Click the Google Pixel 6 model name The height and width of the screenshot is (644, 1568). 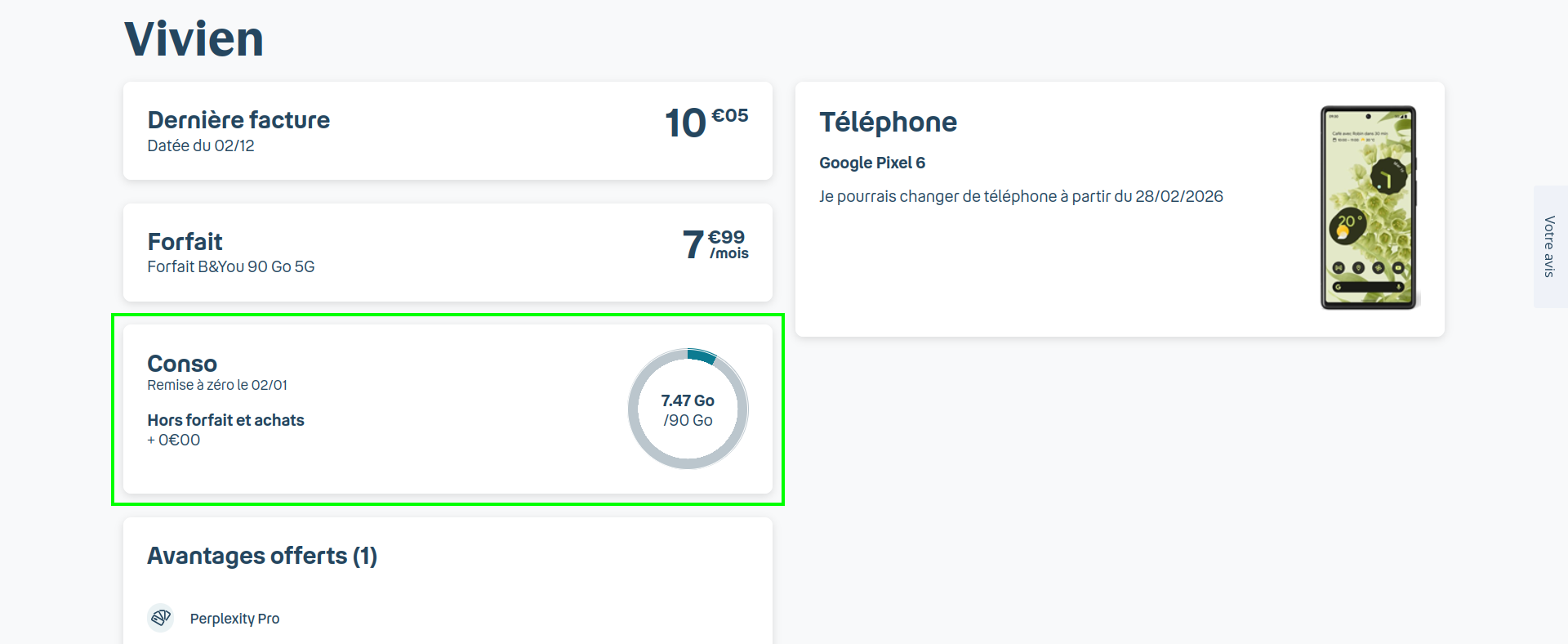coord(872,163)
